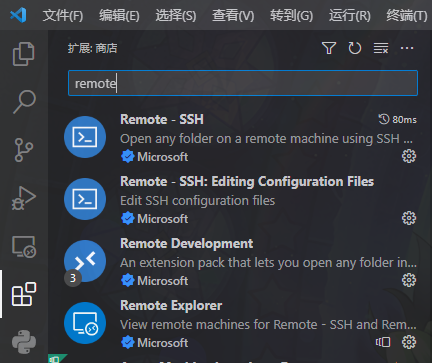
Task: Open the Explorer view in activity bar
Action: point(24,54)
